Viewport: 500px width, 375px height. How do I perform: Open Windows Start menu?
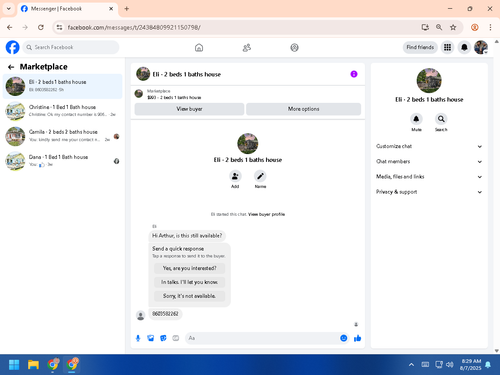click(14, 365)
